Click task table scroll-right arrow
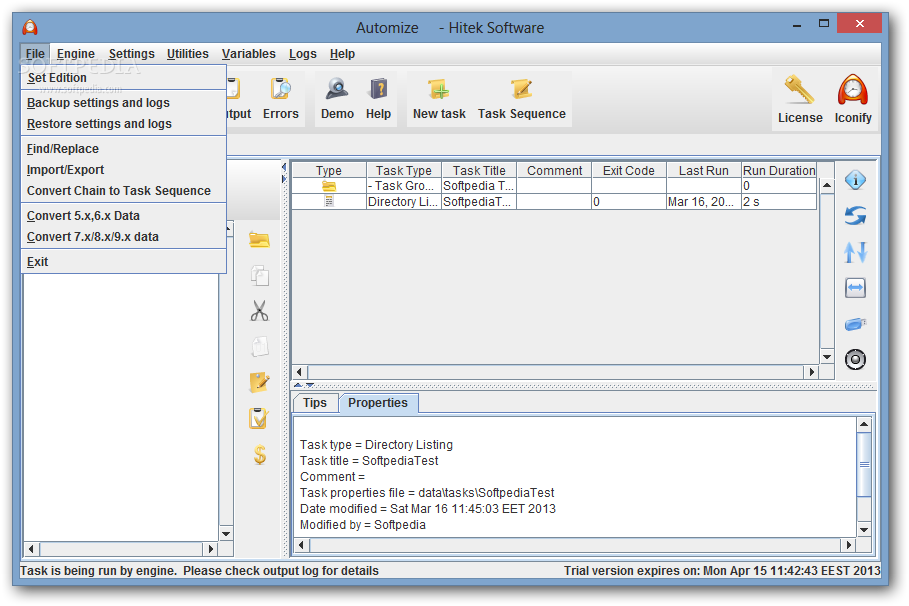The width and height of the screenshot is (909, 606). coord(811,372)
